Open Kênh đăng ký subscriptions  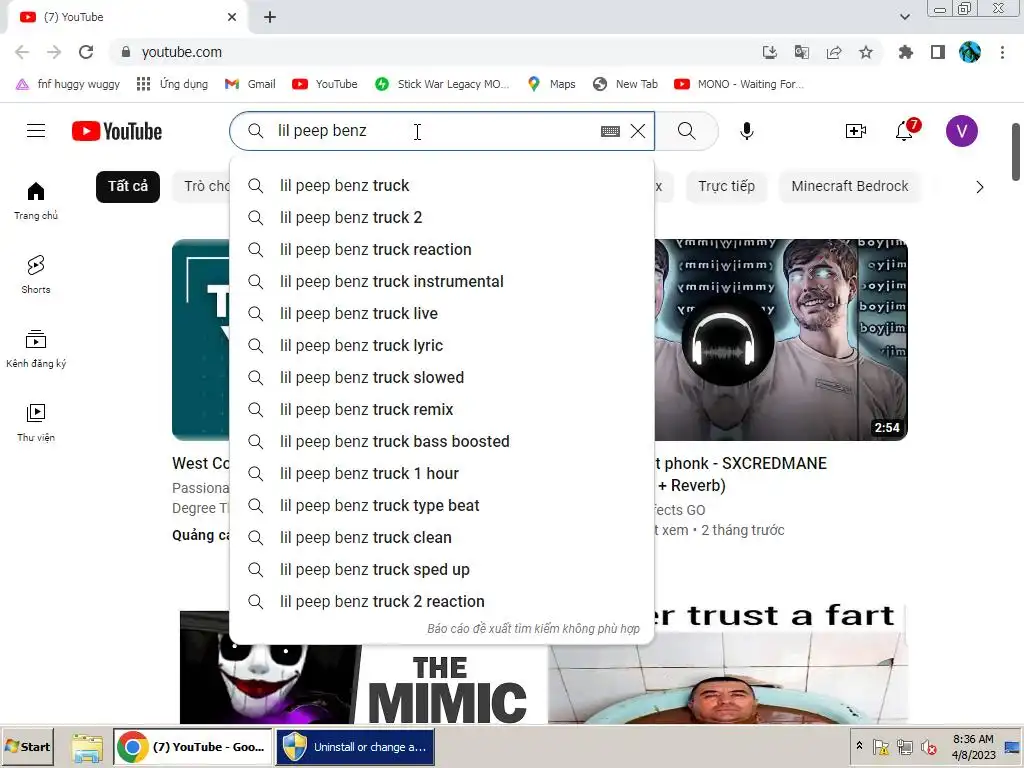point(36,349)
